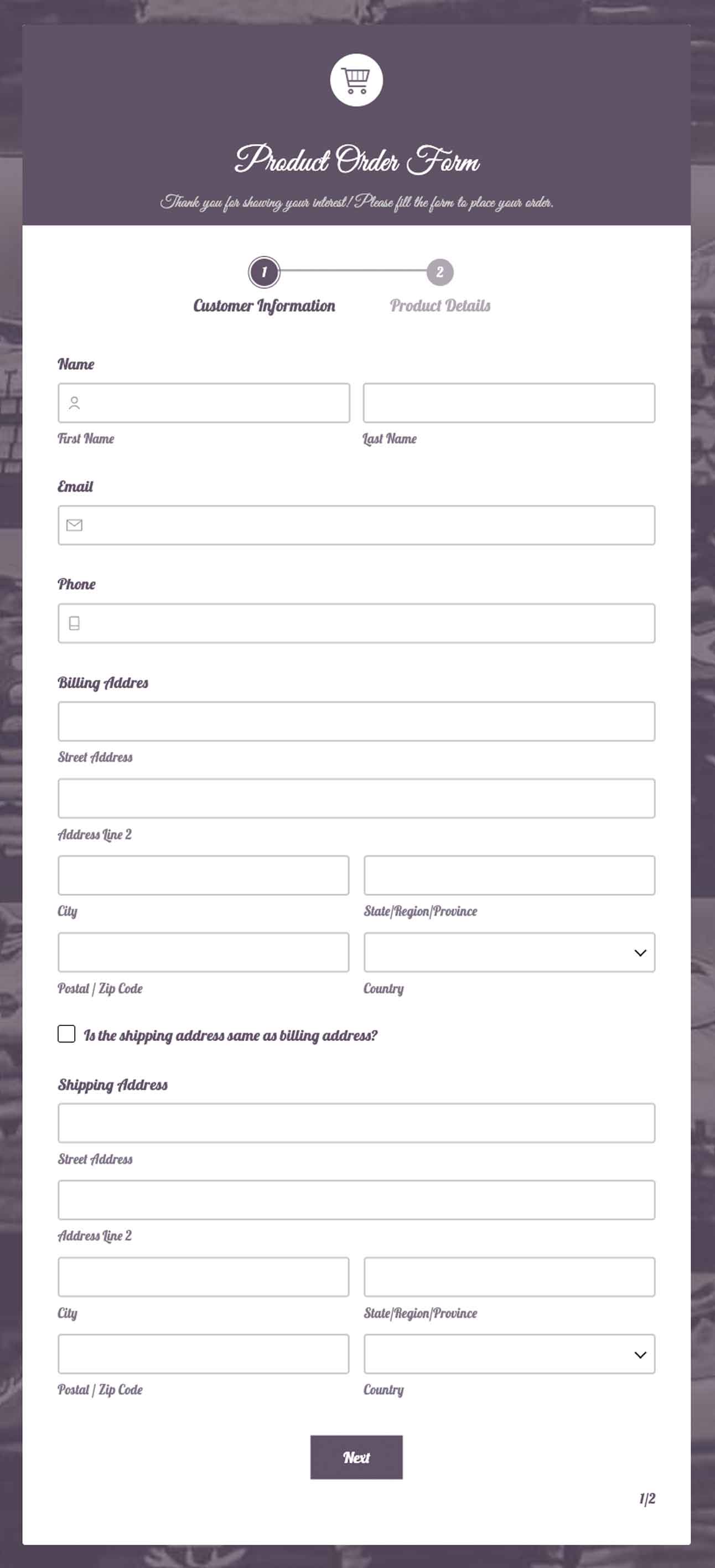The height and width of the screenshot is (1568, 715).
Task: Click the shipping Country dropdown chevron
Action: tap(639, 1354)
